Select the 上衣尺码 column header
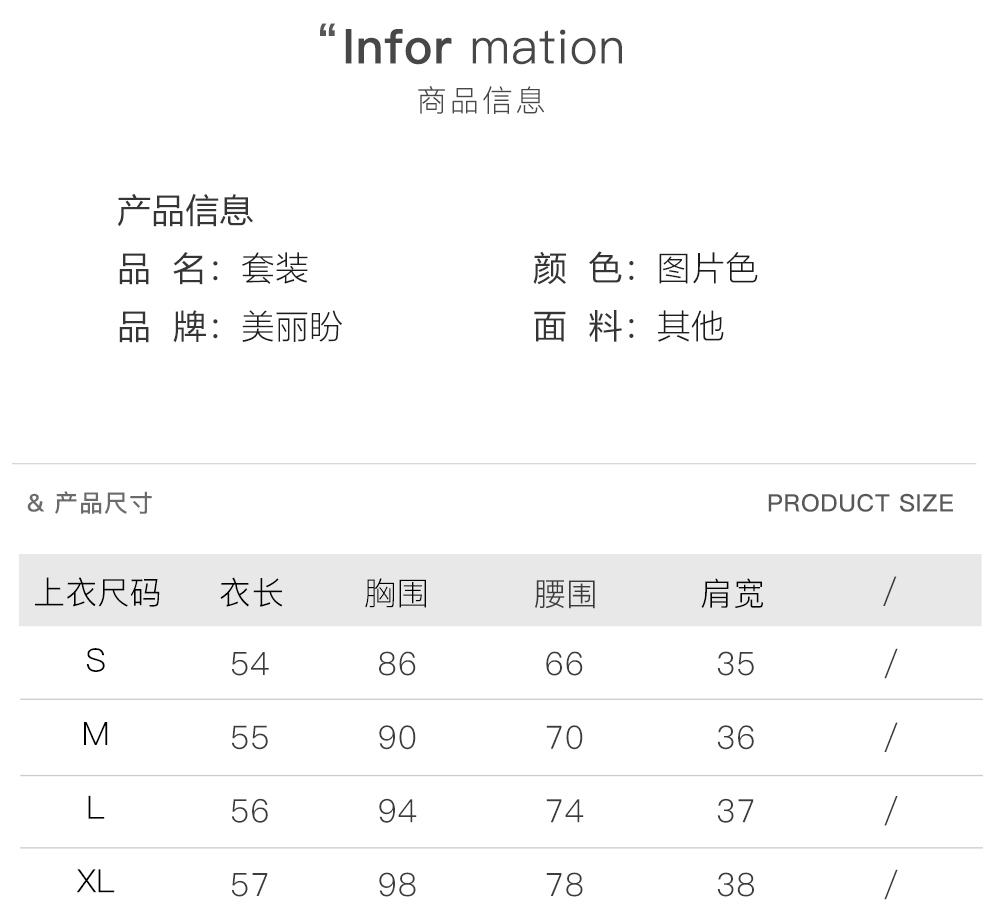The height and width of the screenshot is (906, 1000). [97, 593]
